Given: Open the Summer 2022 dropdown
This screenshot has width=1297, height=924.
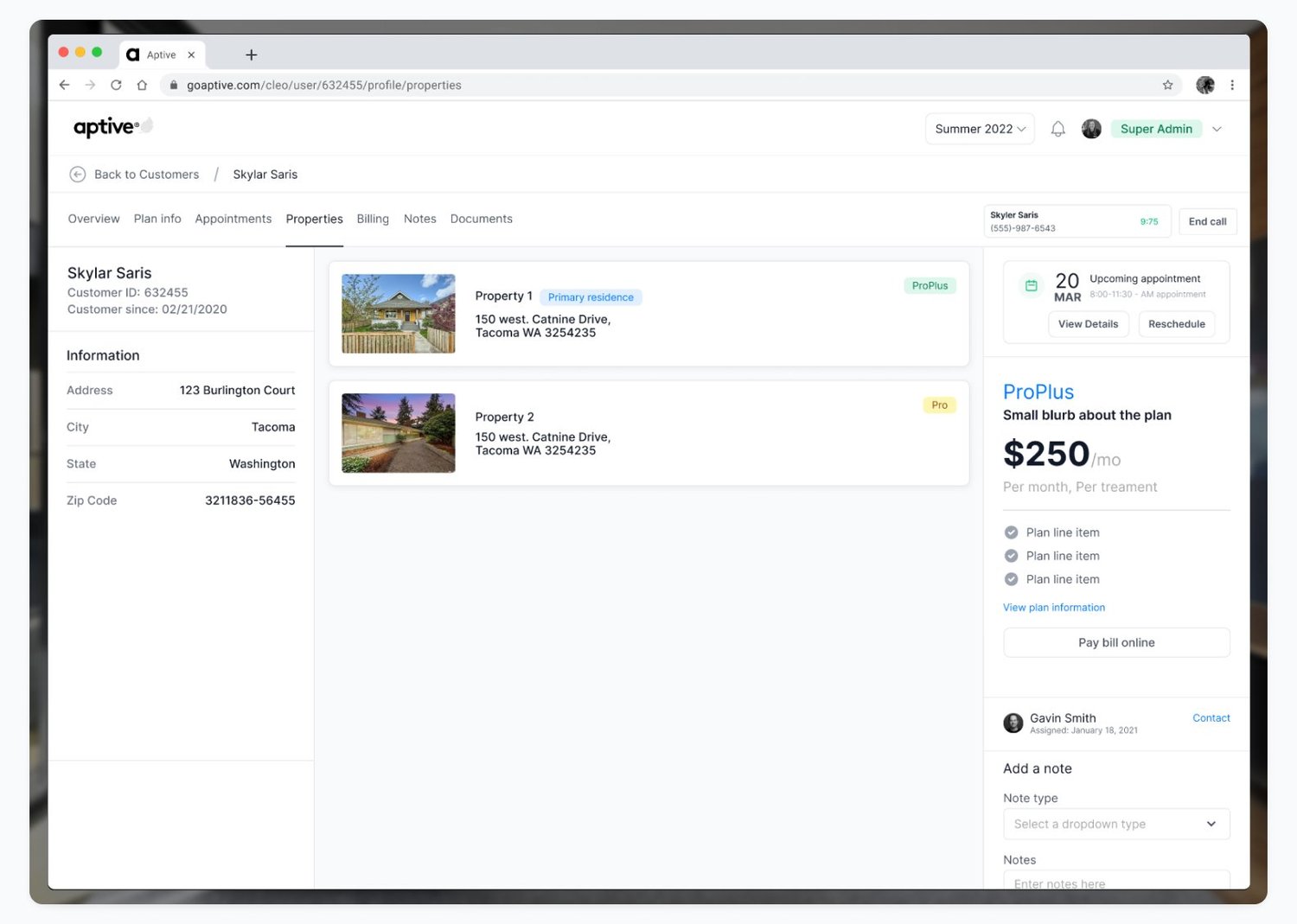Looking at the screenshot, I should pyautogui.click(x=980, y=129).
